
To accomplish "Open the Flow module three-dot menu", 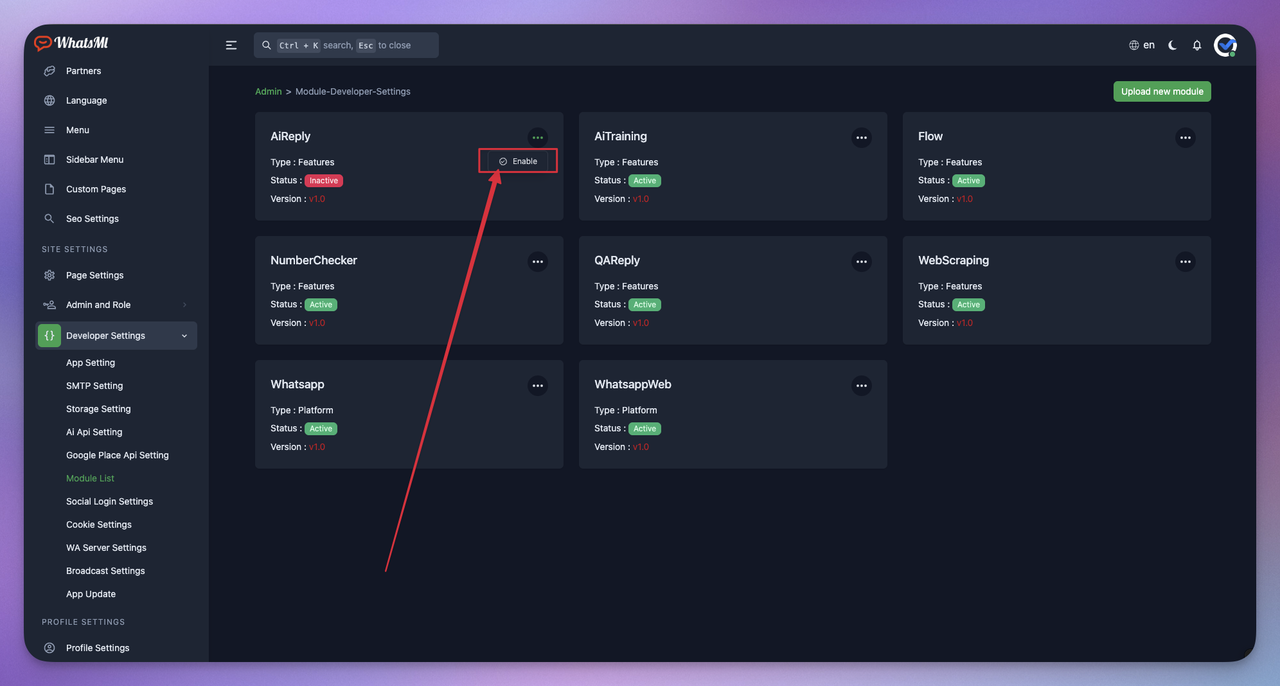I will [1185, 137].
